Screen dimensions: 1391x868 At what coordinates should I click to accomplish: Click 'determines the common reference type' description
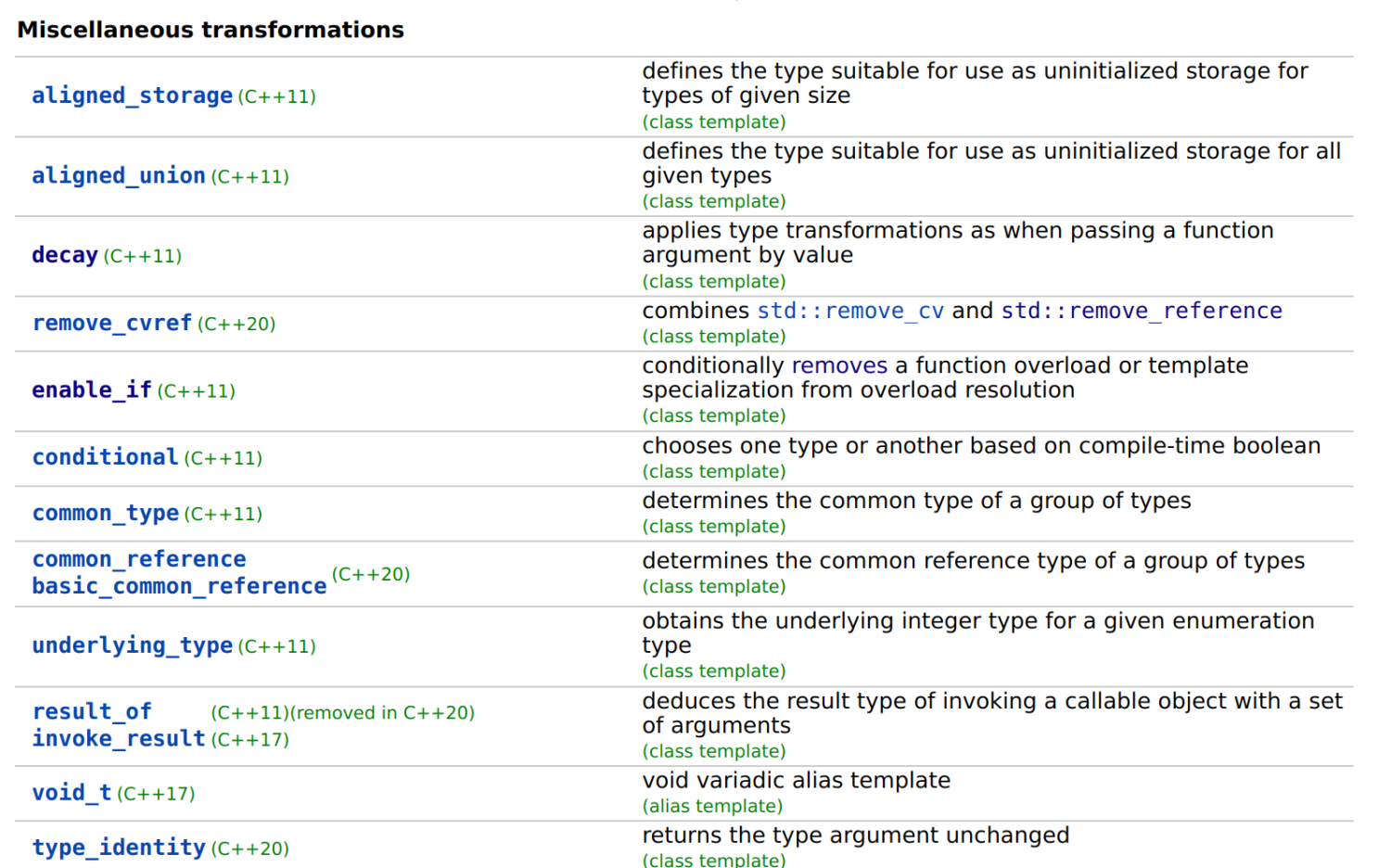point(974,561)
